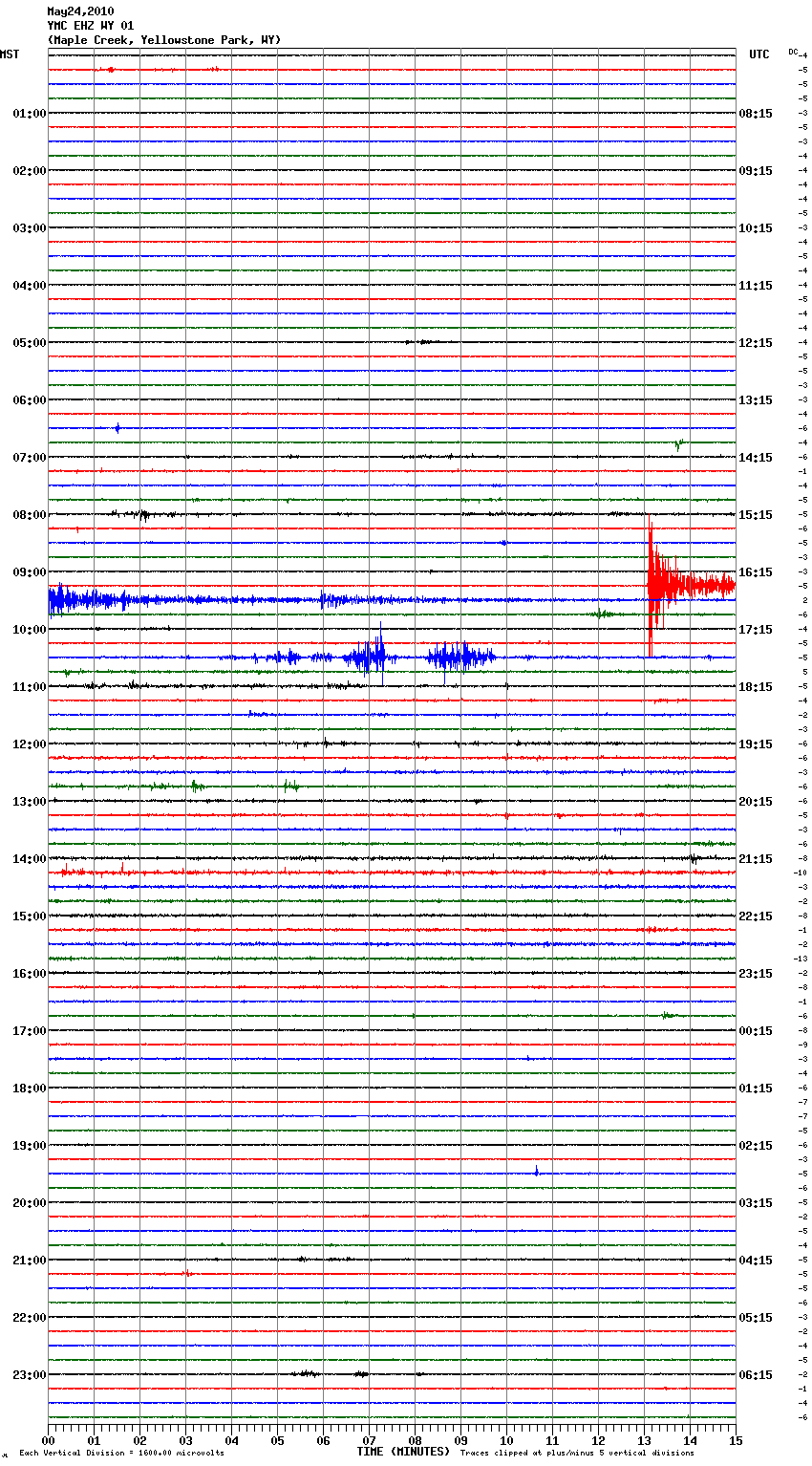Select the 02:00 MST time label
The image size is (812, 1466).
pos(30,171)
